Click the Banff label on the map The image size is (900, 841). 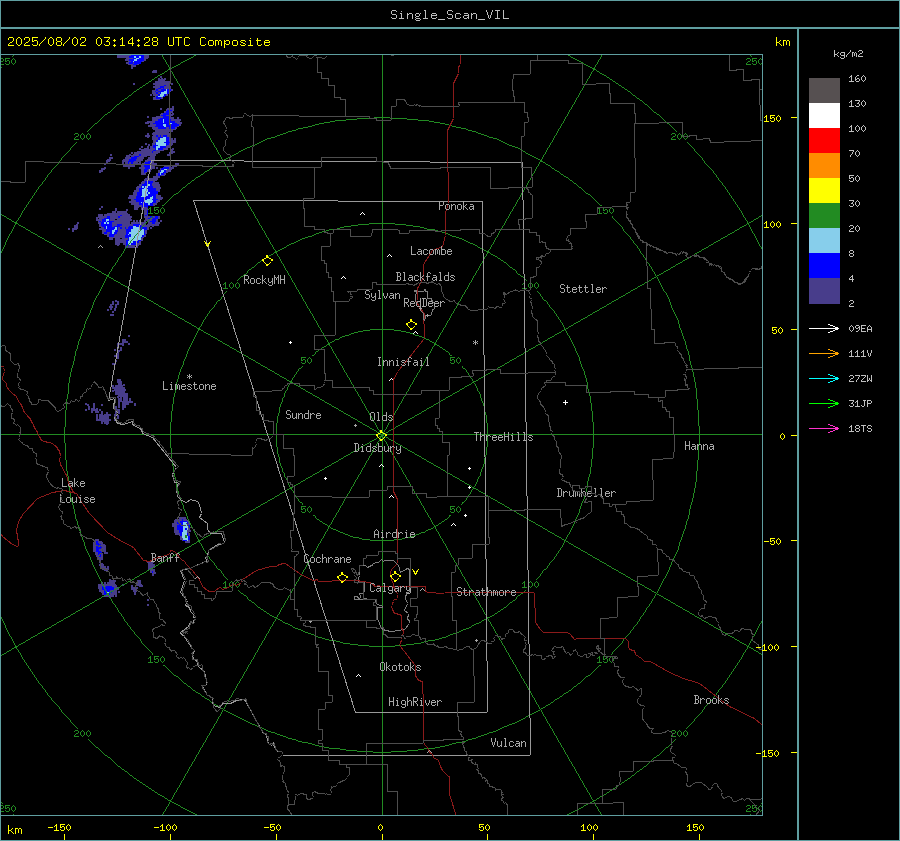coord(165,558)
